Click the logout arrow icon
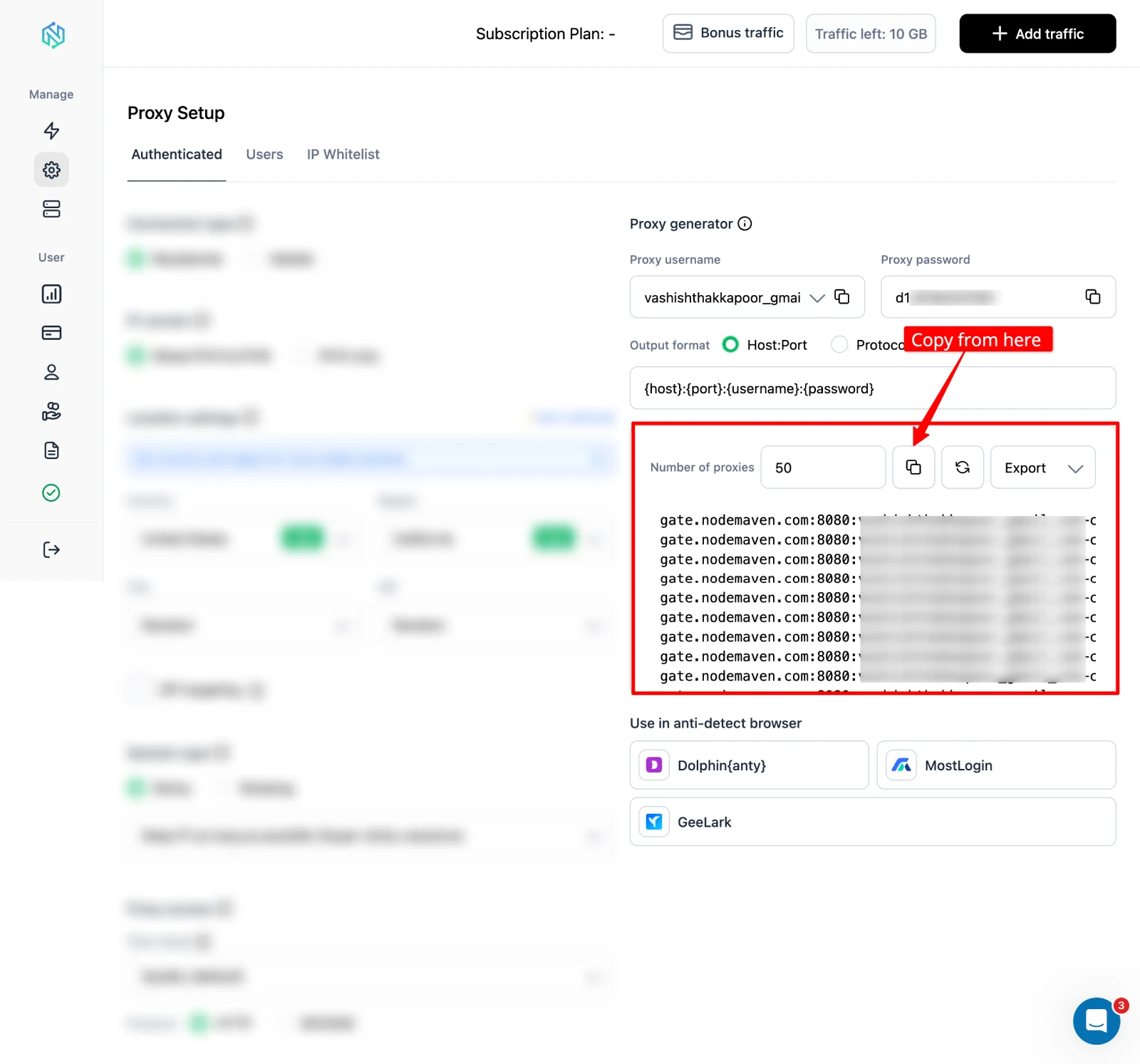Screen dimensions: 1140x1064 tap(51, 549)
